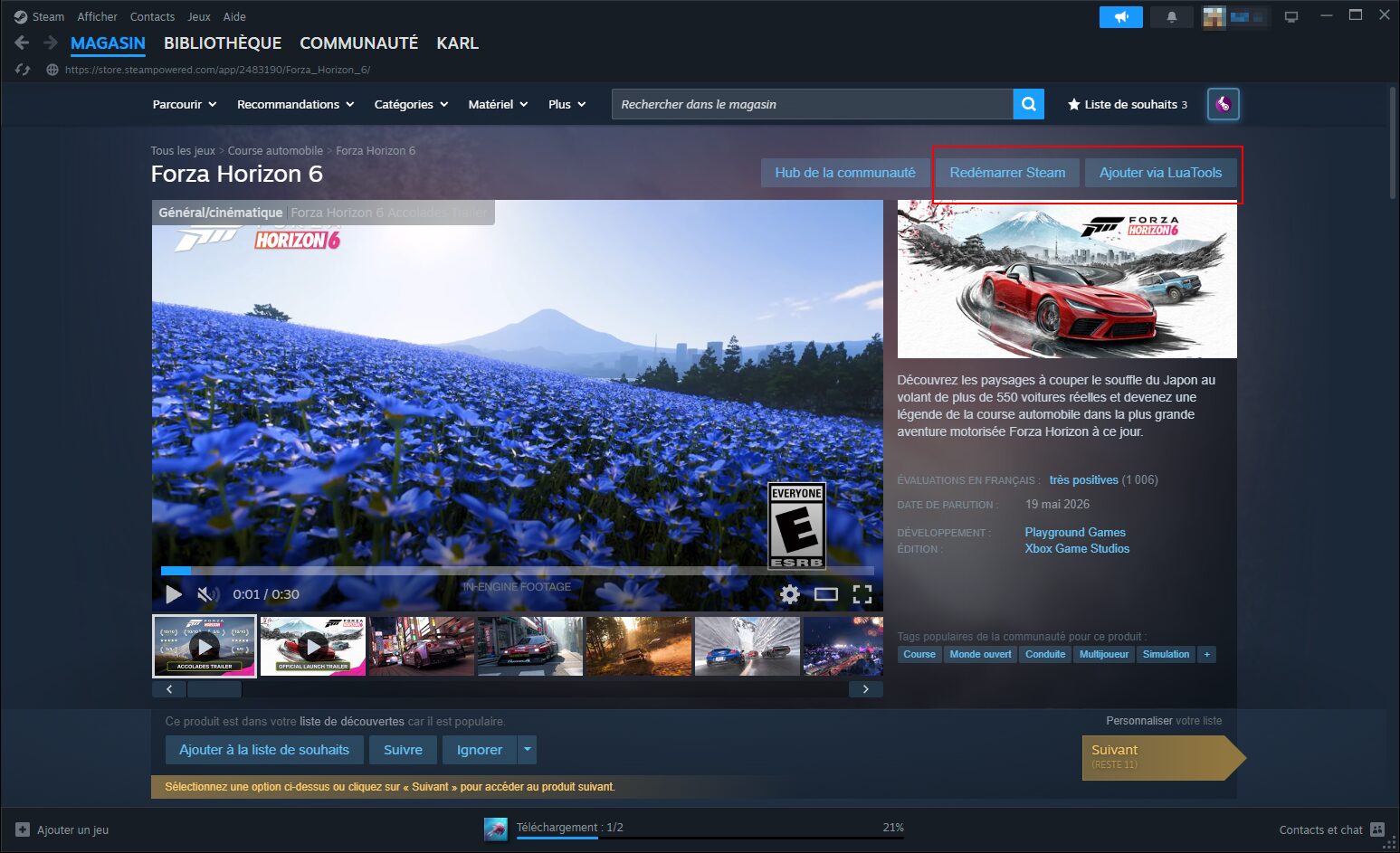Open the Aide menu

coord(234,16)
